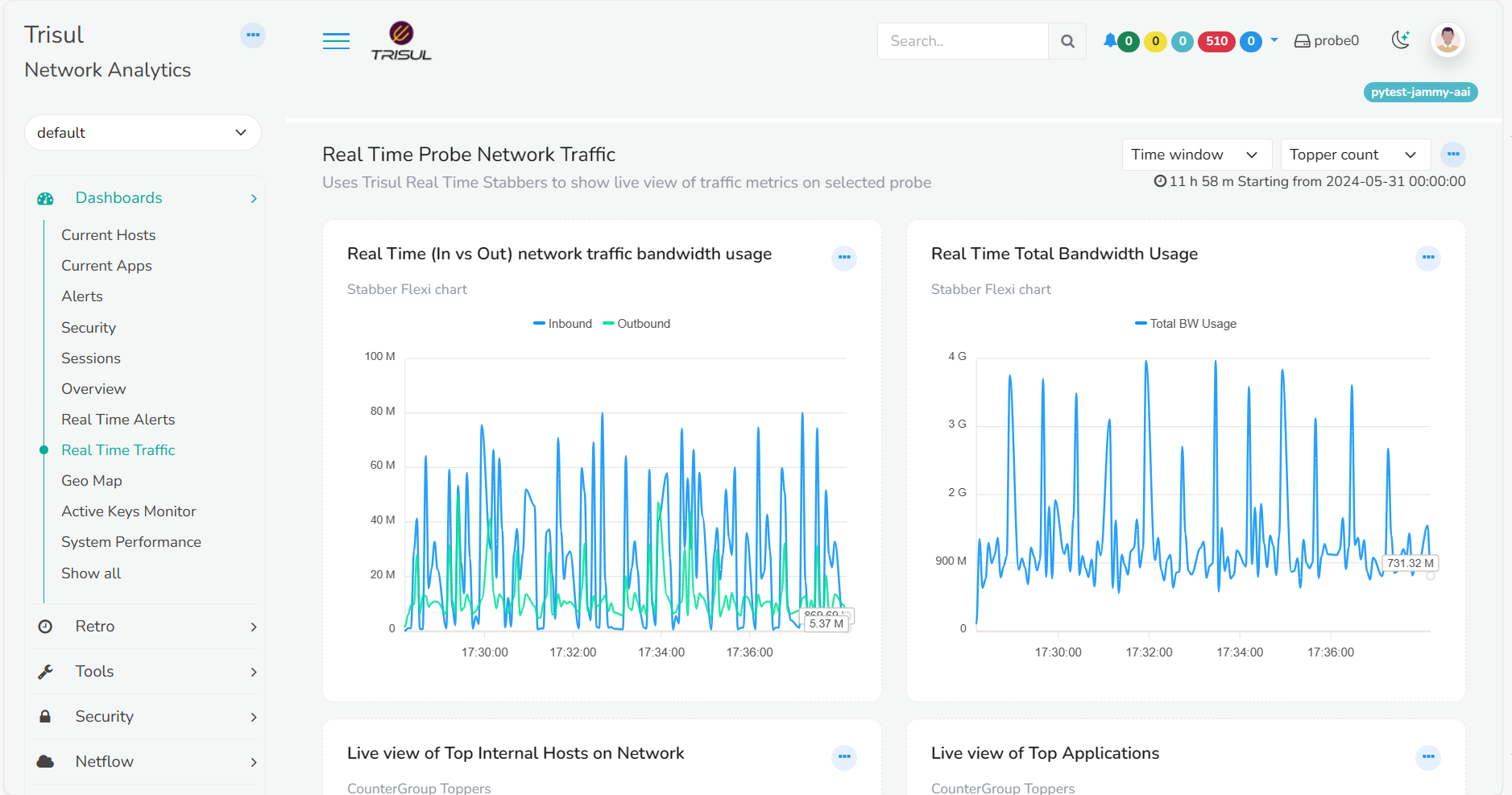Toggle Total BW Usage legend item

pos(1184,323)
